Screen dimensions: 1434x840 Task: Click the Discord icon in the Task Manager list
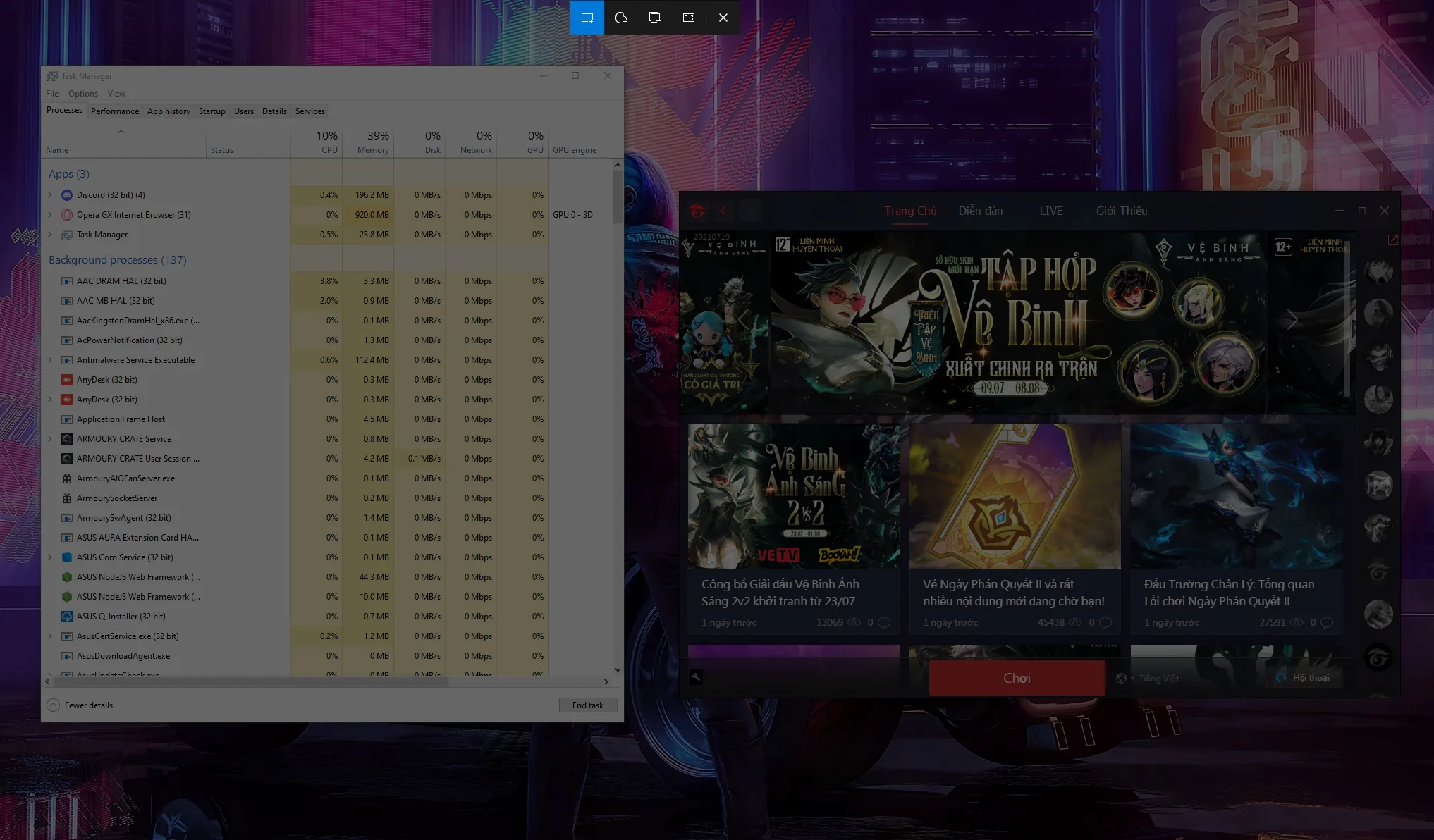pyautogui.click(x=67, y=195)
